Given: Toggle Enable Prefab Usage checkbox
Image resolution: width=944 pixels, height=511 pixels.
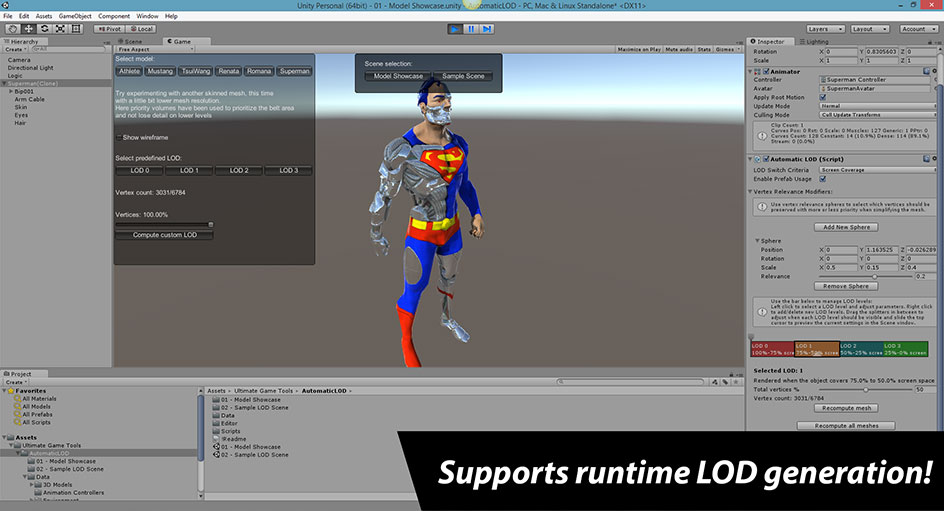Looking at the screenshot, I should pos(823,179).
